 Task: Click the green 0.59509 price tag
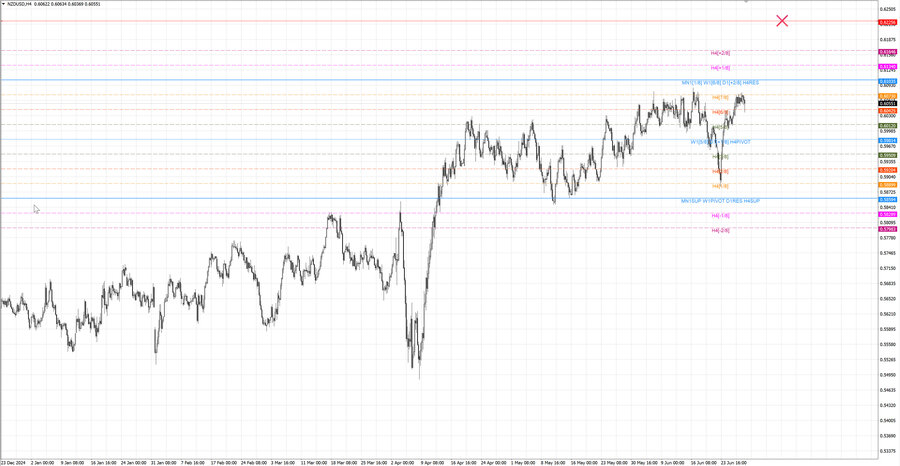tap(887, 155)
